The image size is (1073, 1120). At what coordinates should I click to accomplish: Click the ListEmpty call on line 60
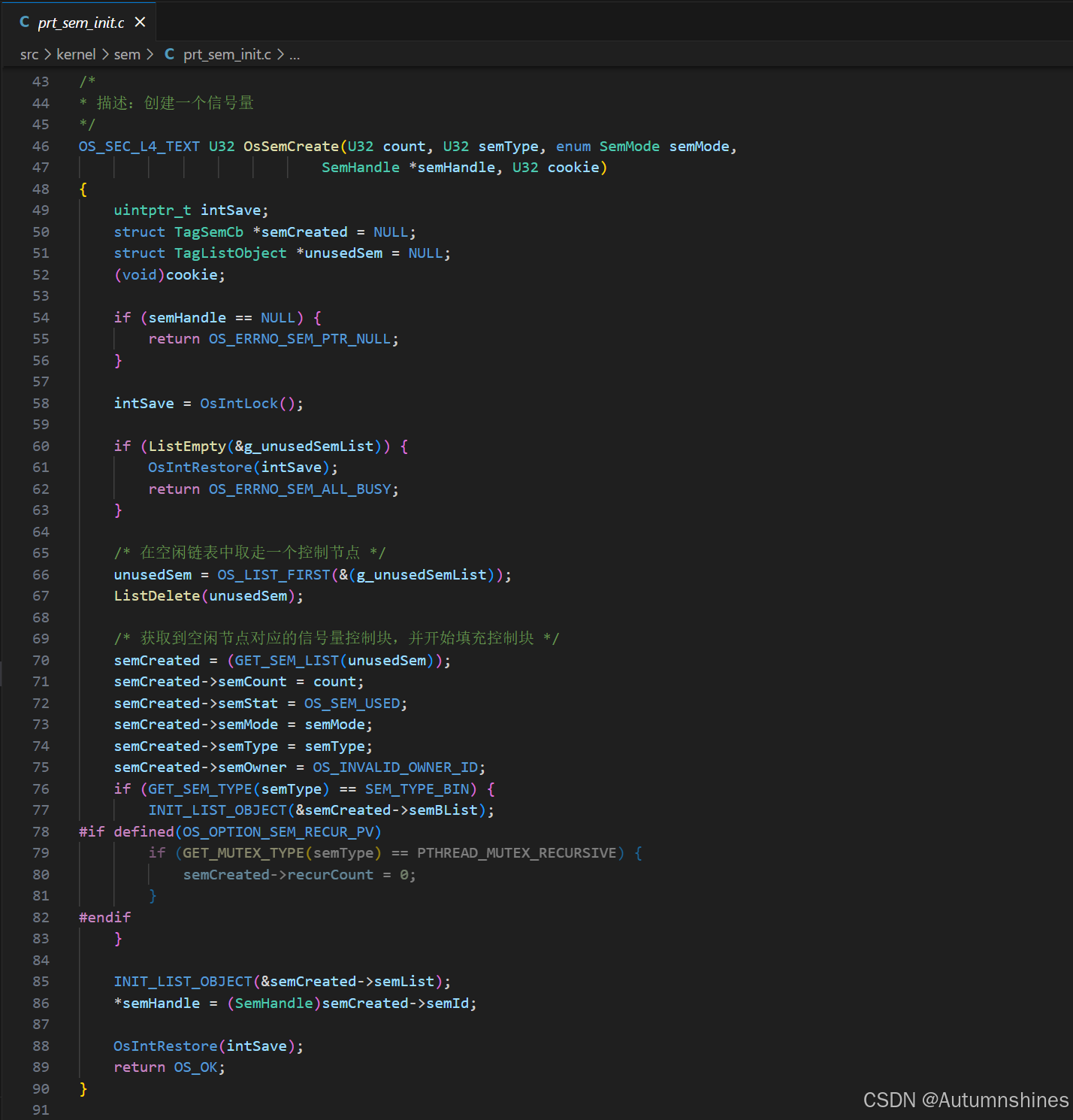(x=187, y=446)
